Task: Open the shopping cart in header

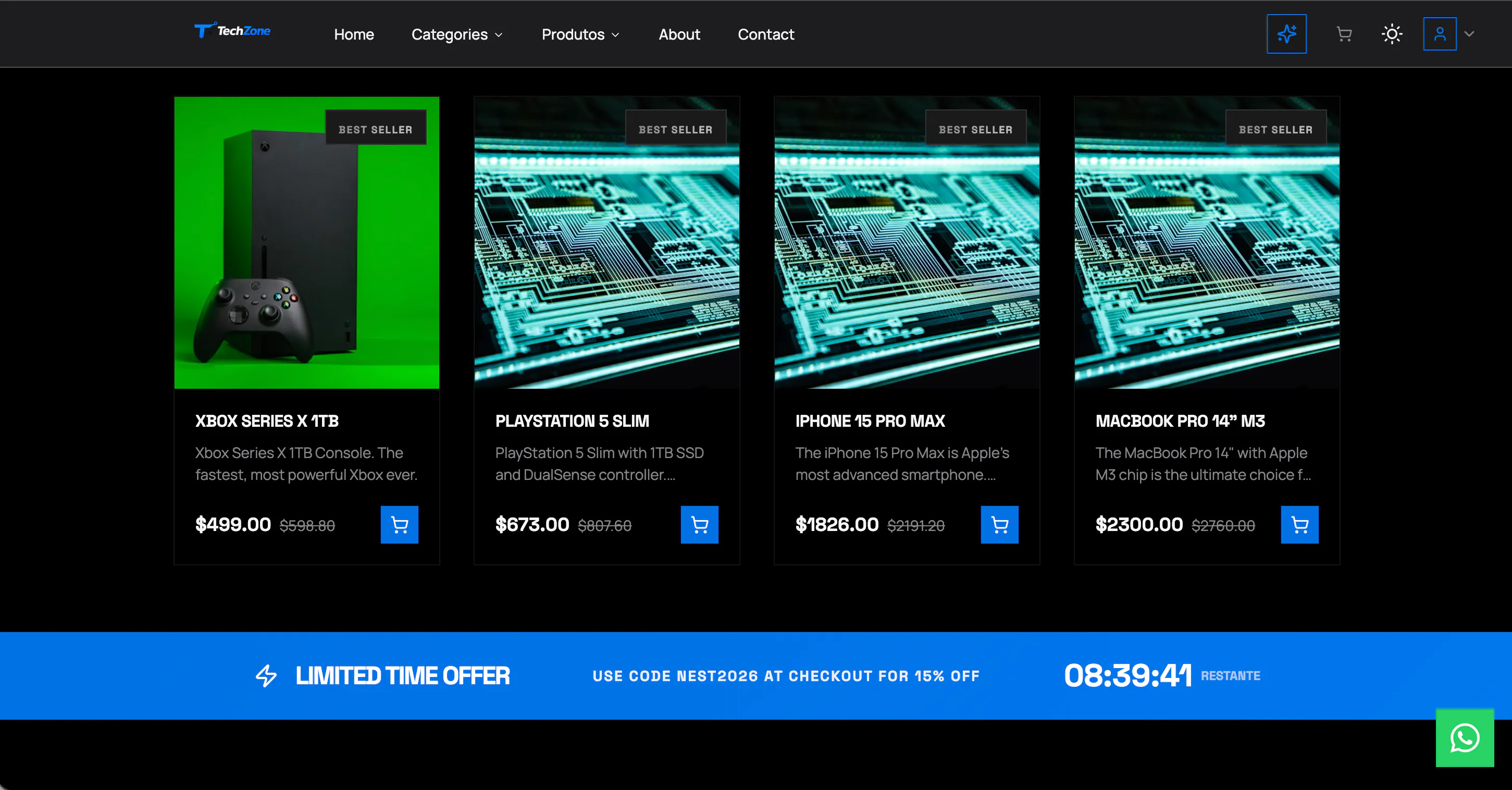Action: pyautogui.click(x=1344, y=34)
